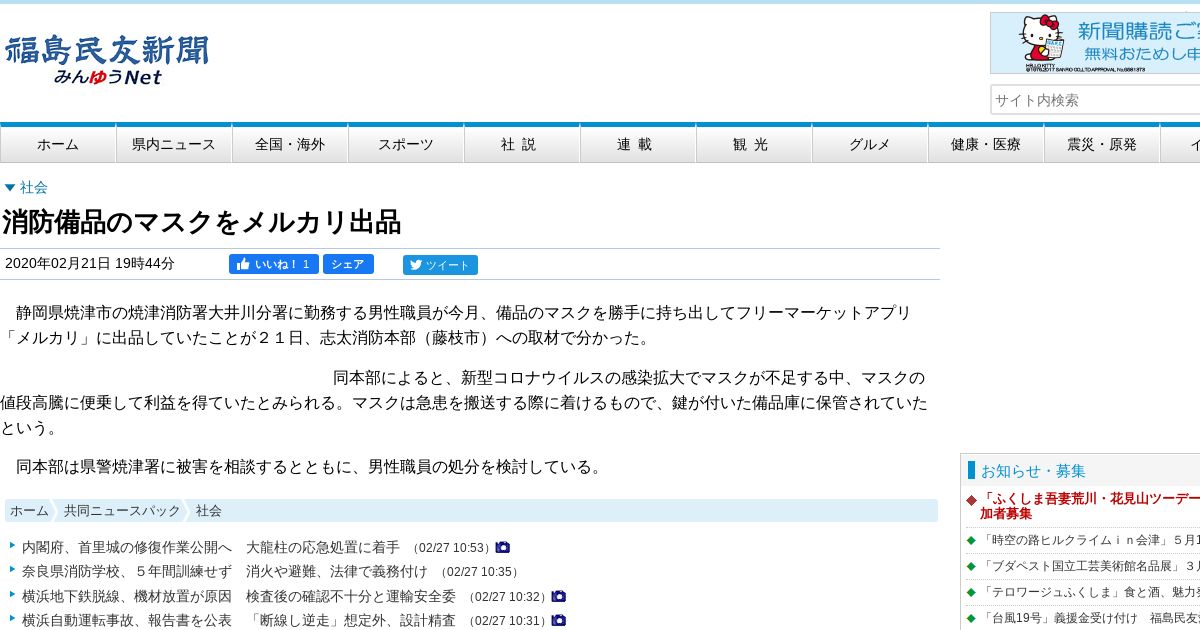Screen dimensions: 1200x630
Task: Click the 社会 breadcrumb item
Action: [209, 511]
